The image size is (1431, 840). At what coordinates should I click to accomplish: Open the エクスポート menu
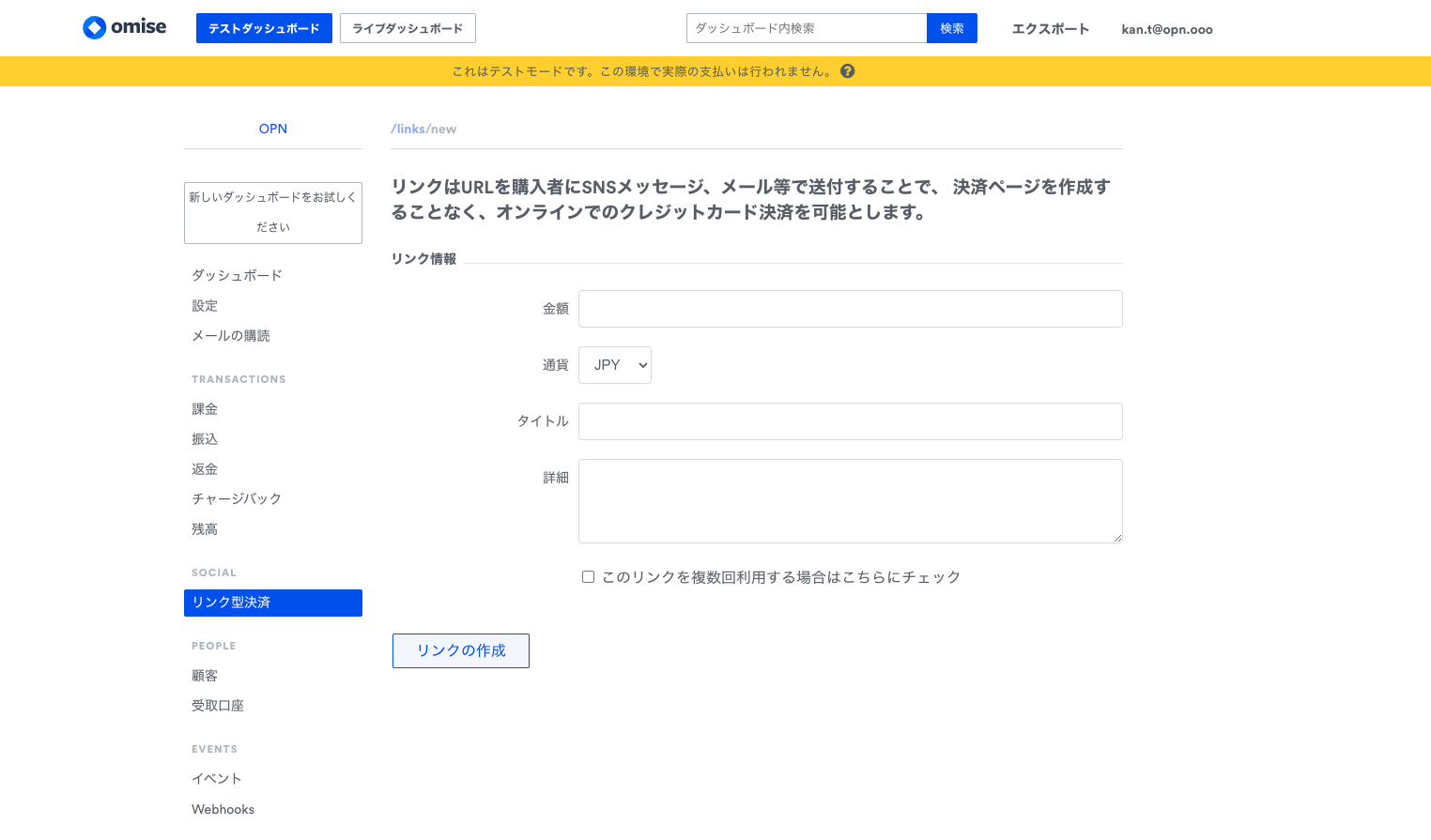pos(1050,29)
